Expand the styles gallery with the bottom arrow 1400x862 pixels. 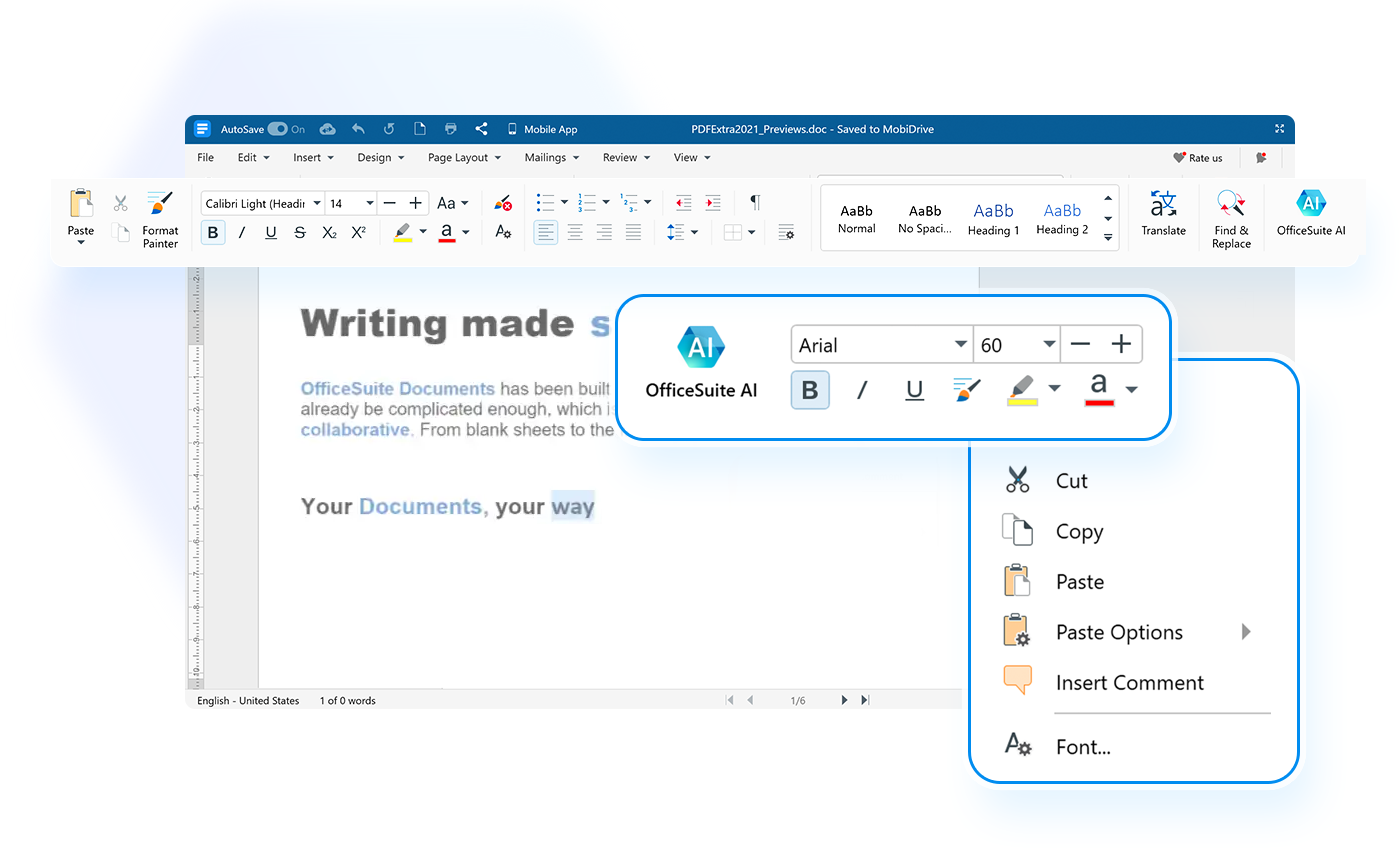(x=1108, y=238)
